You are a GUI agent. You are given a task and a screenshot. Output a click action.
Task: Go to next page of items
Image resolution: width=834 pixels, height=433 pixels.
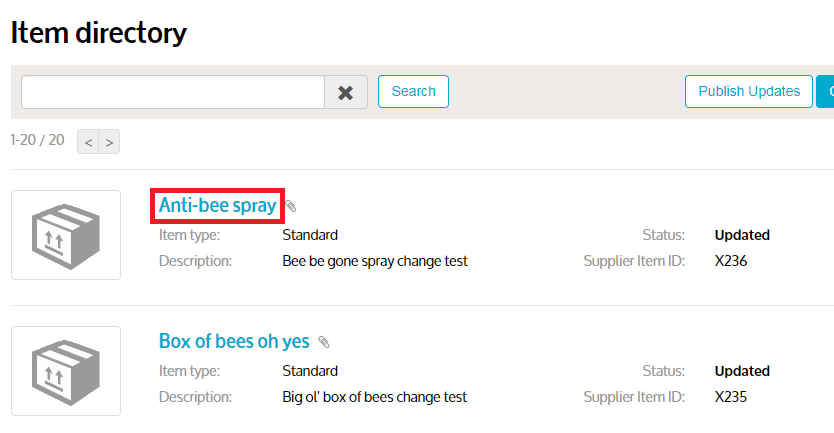pos(109,142)
